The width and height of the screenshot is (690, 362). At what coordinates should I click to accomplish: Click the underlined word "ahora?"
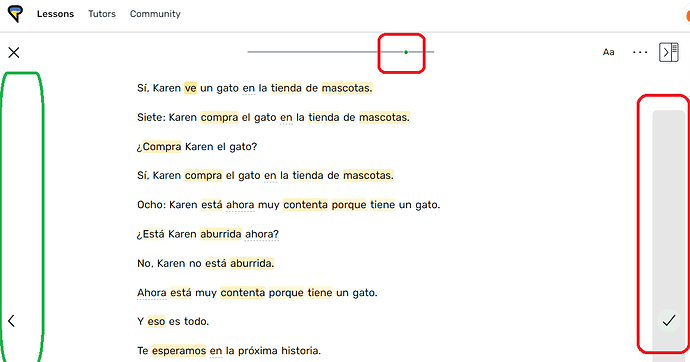(x=262, y=234)
